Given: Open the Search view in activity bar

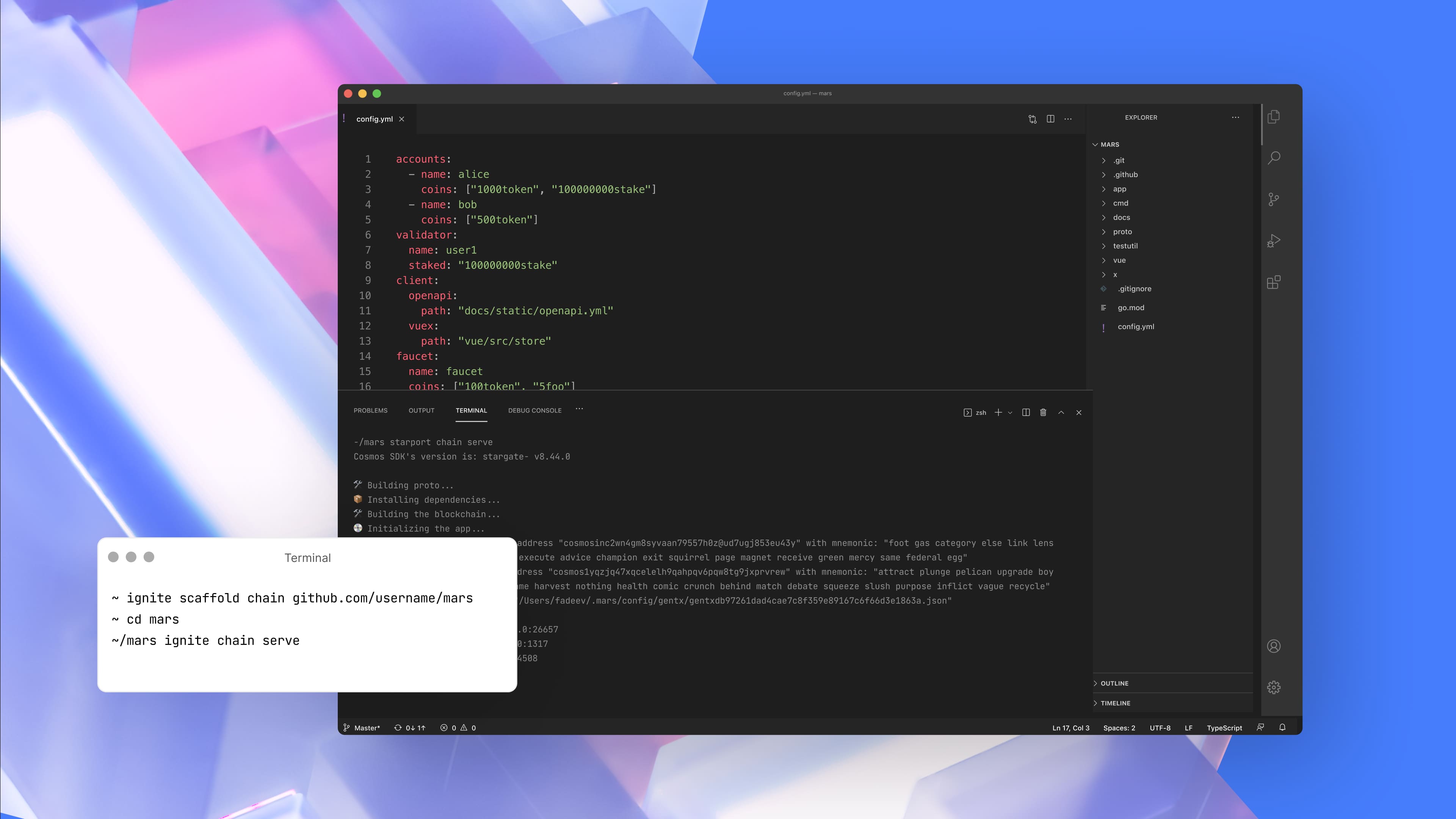Looking at the screenshot, I should tap(1273, 158).
